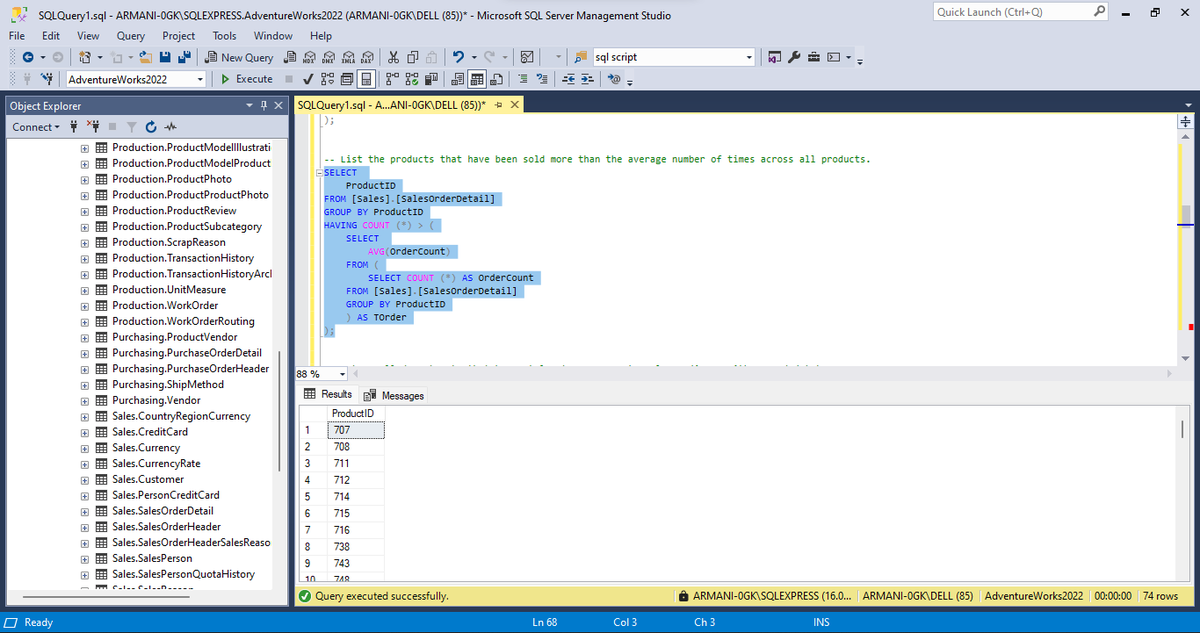The image size is (1200, 633).
Task: Select the Results tab
Action: (328, 395)
